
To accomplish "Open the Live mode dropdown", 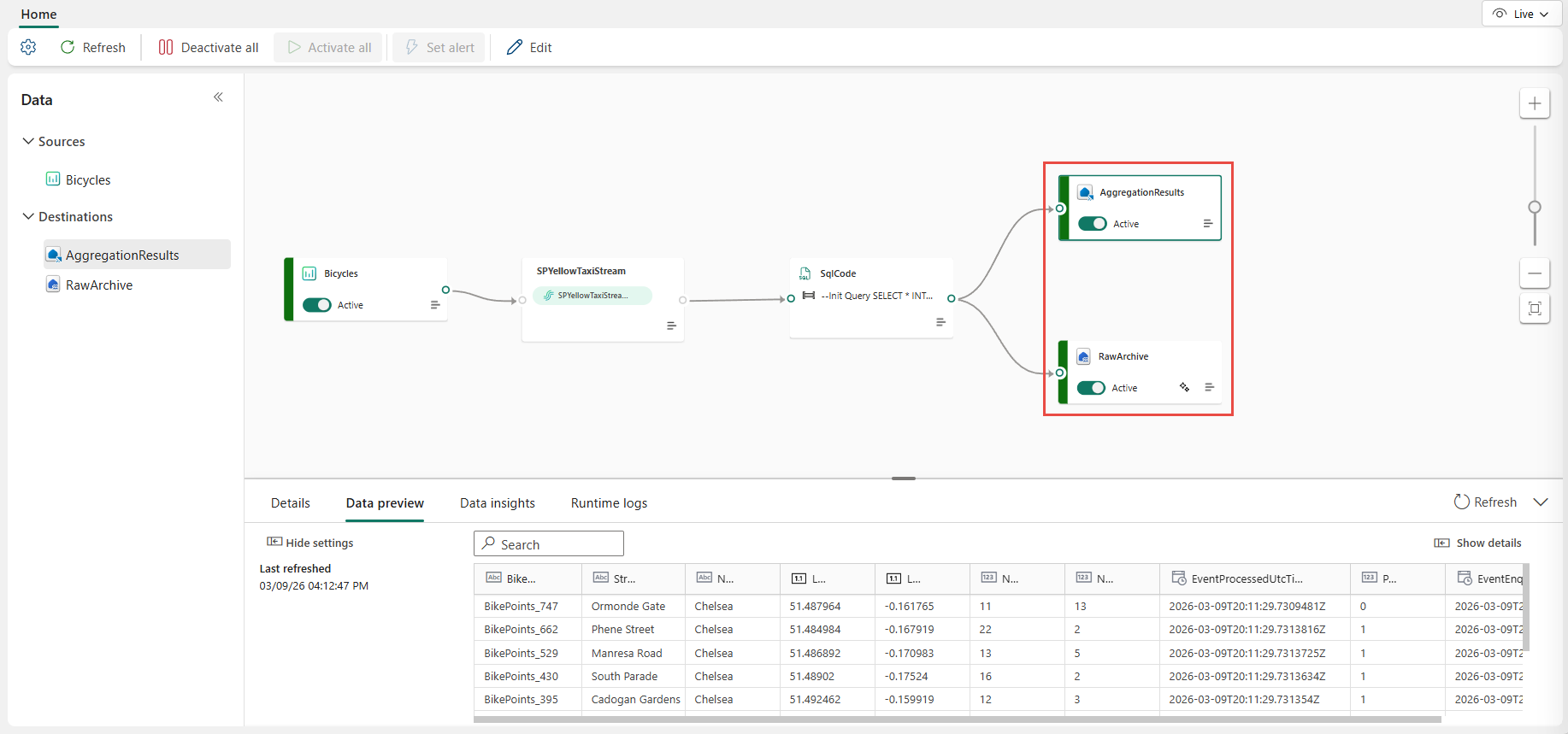I will [1522, 14].
